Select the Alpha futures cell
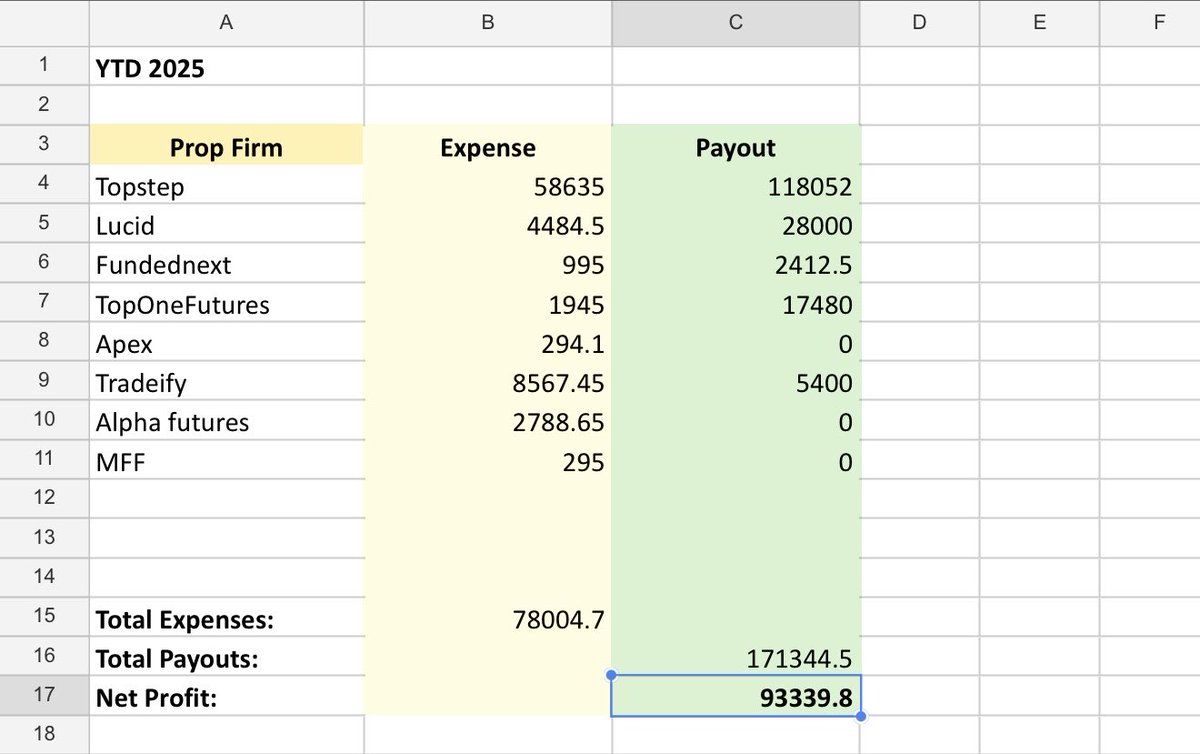 (227, 422)
